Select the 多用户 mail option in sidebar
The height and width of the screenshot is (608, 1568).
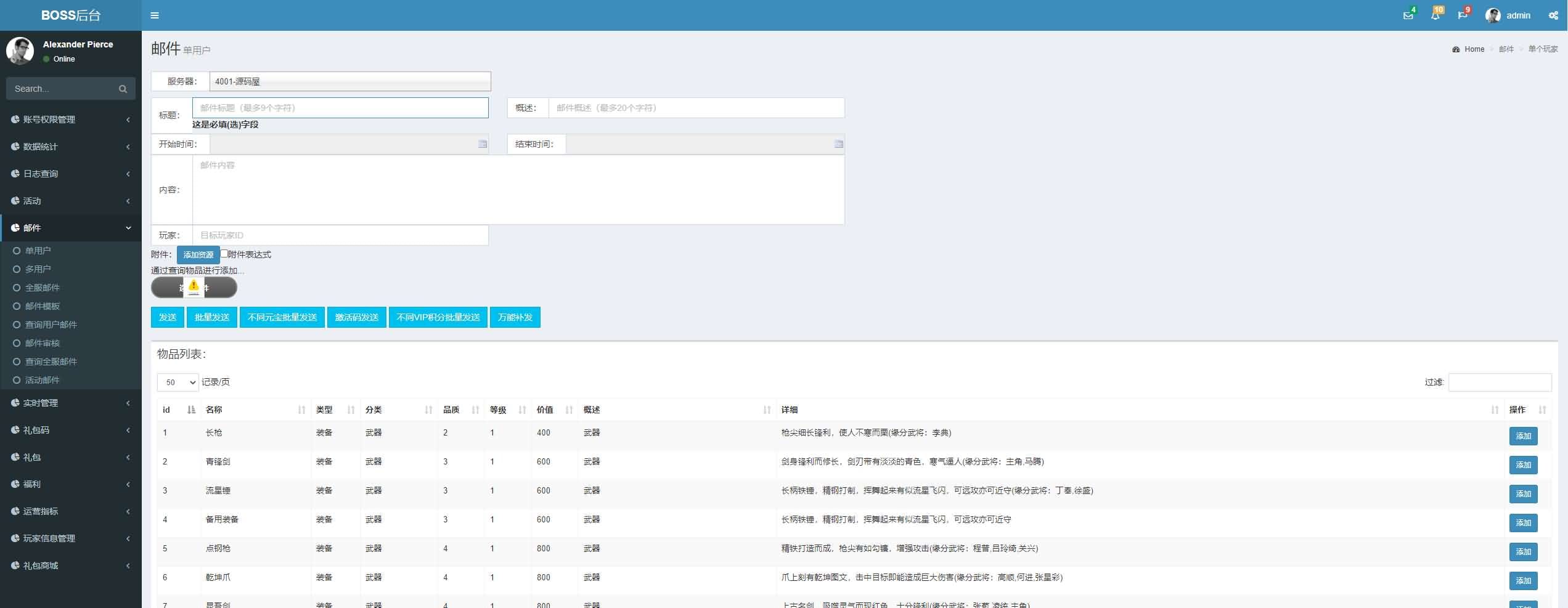pyautogui.click(x=38, y=269)
